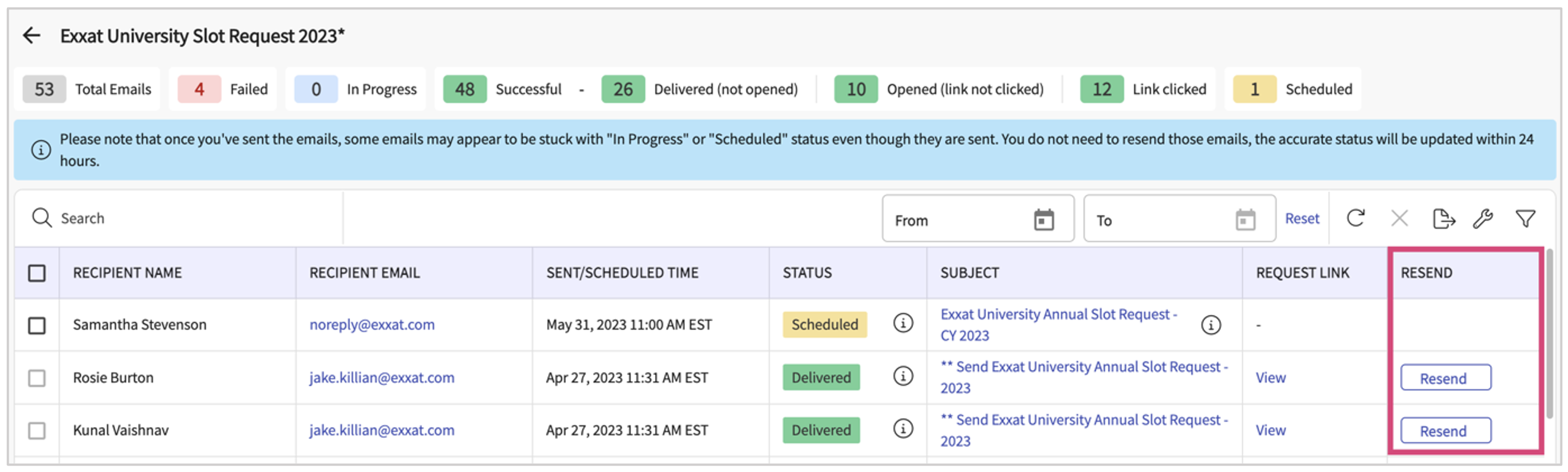Filter by 1 Scheduled email
1568x472 pixels.
pyautogui.click(x=1293, y=89)
